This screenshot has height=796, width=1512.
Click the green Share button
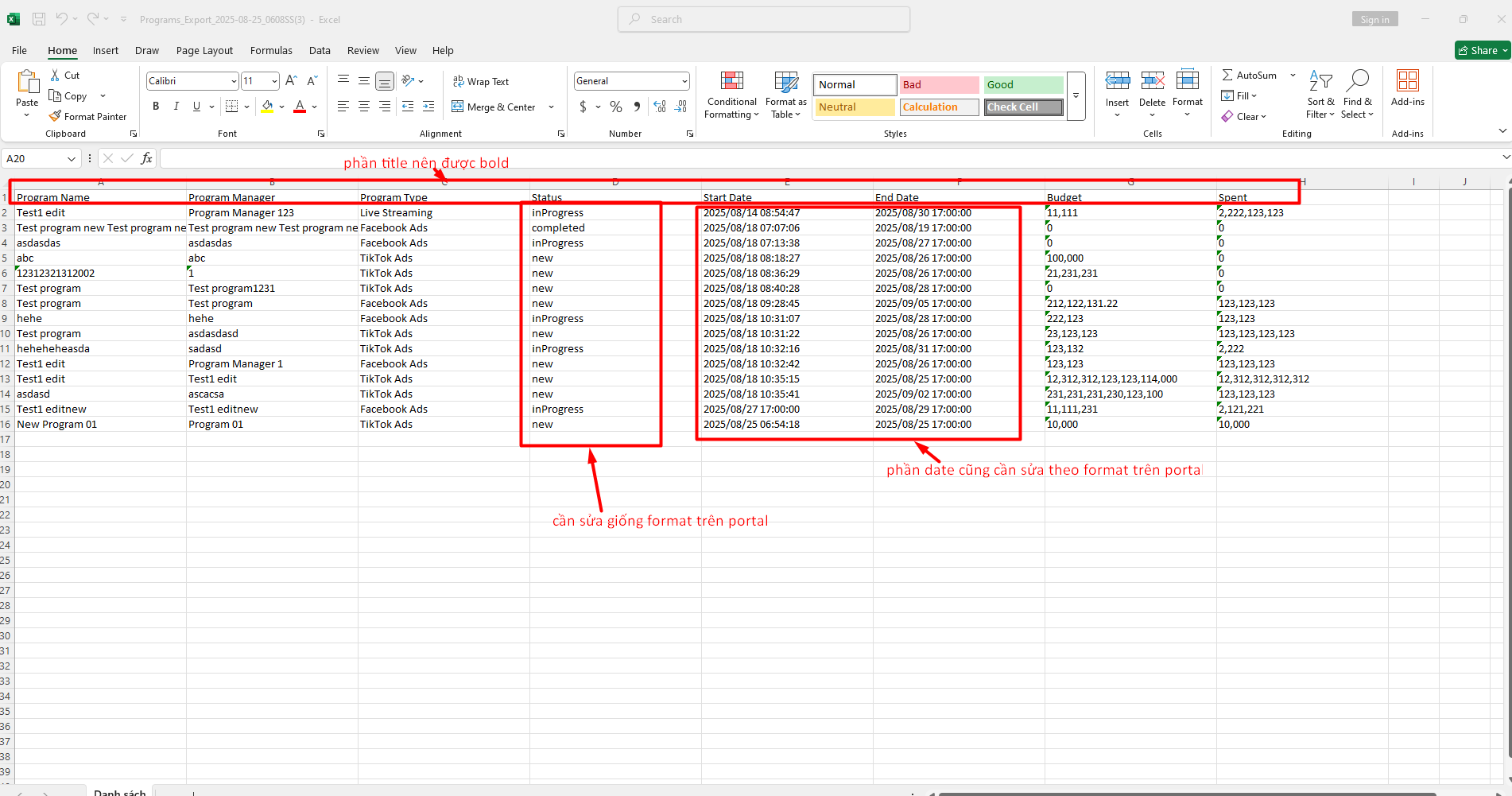tap(1480, 50)
